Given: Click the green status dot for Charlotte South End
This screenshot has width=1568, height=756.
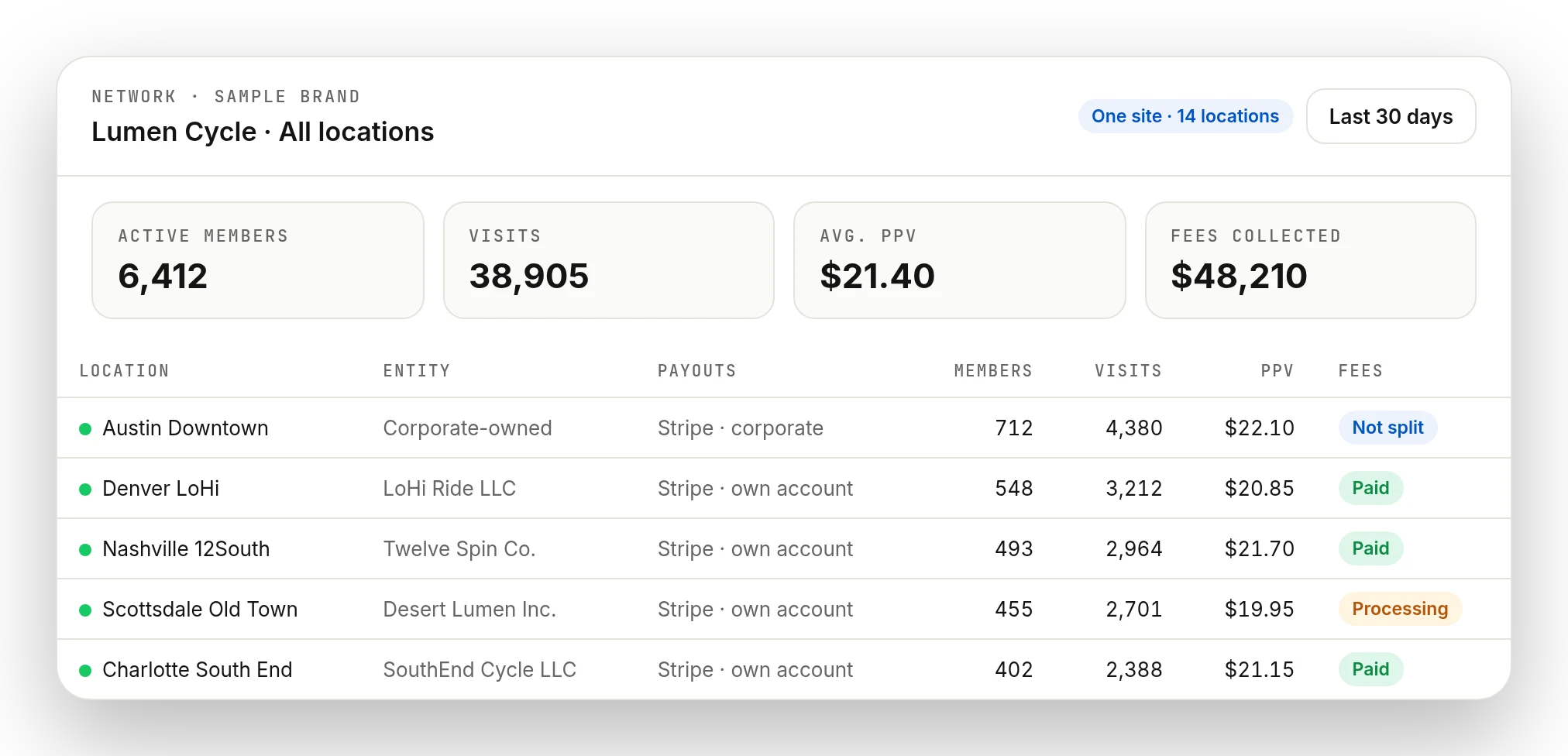Looking at the screenshot, I should click(86, 671).
